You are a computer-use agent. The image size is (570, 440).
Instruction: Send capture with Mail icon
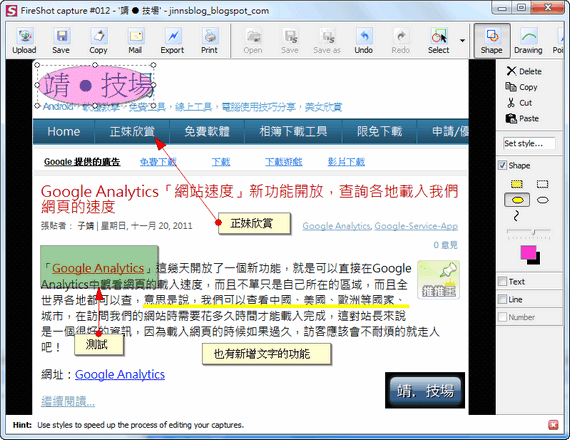coord(135,41)
